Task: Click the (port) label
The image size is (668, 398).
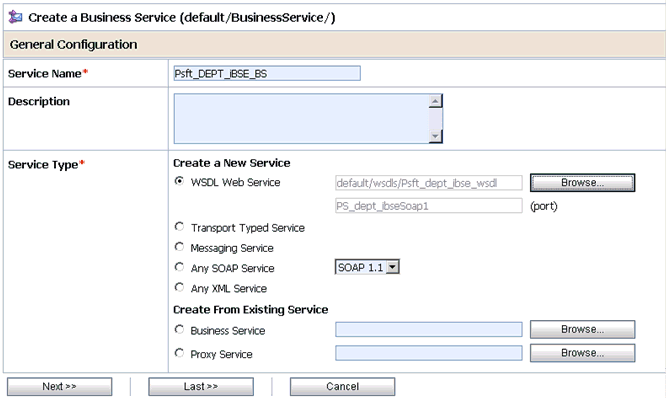Action: click(544, 206)
